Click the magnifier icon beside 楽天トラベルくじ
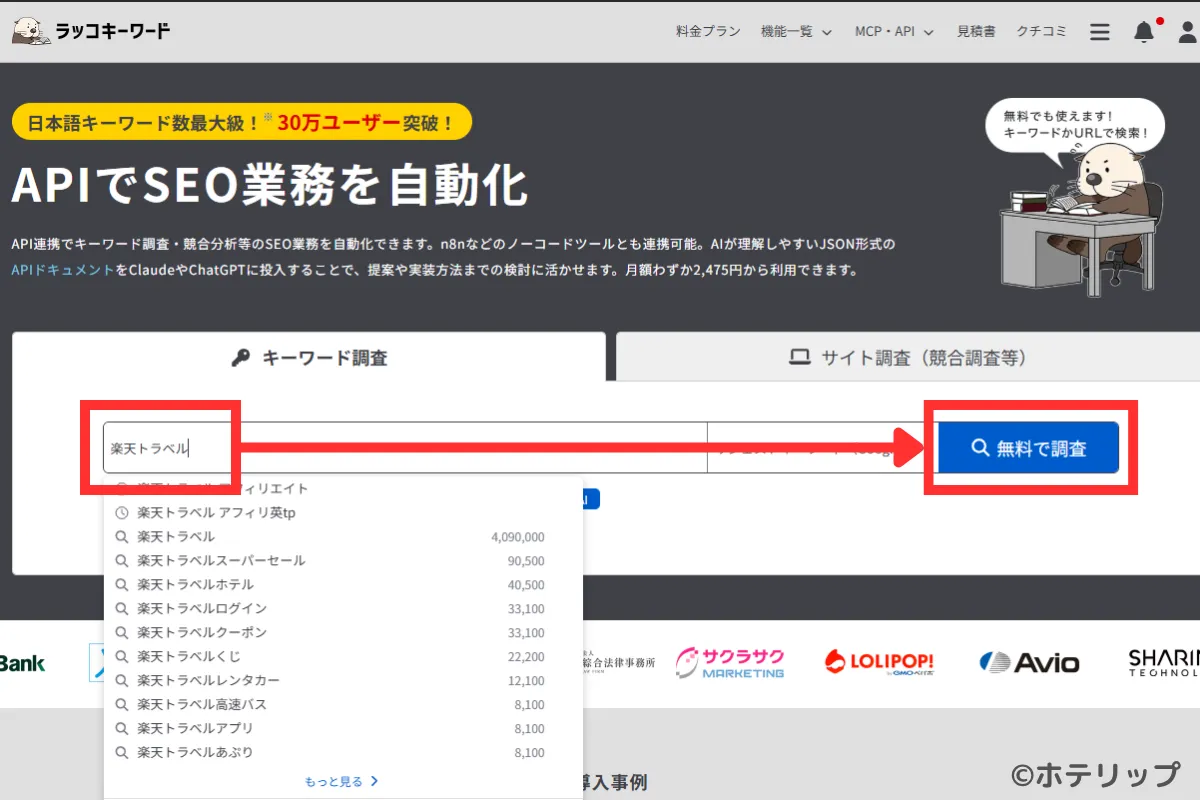 tap(122, 657)
